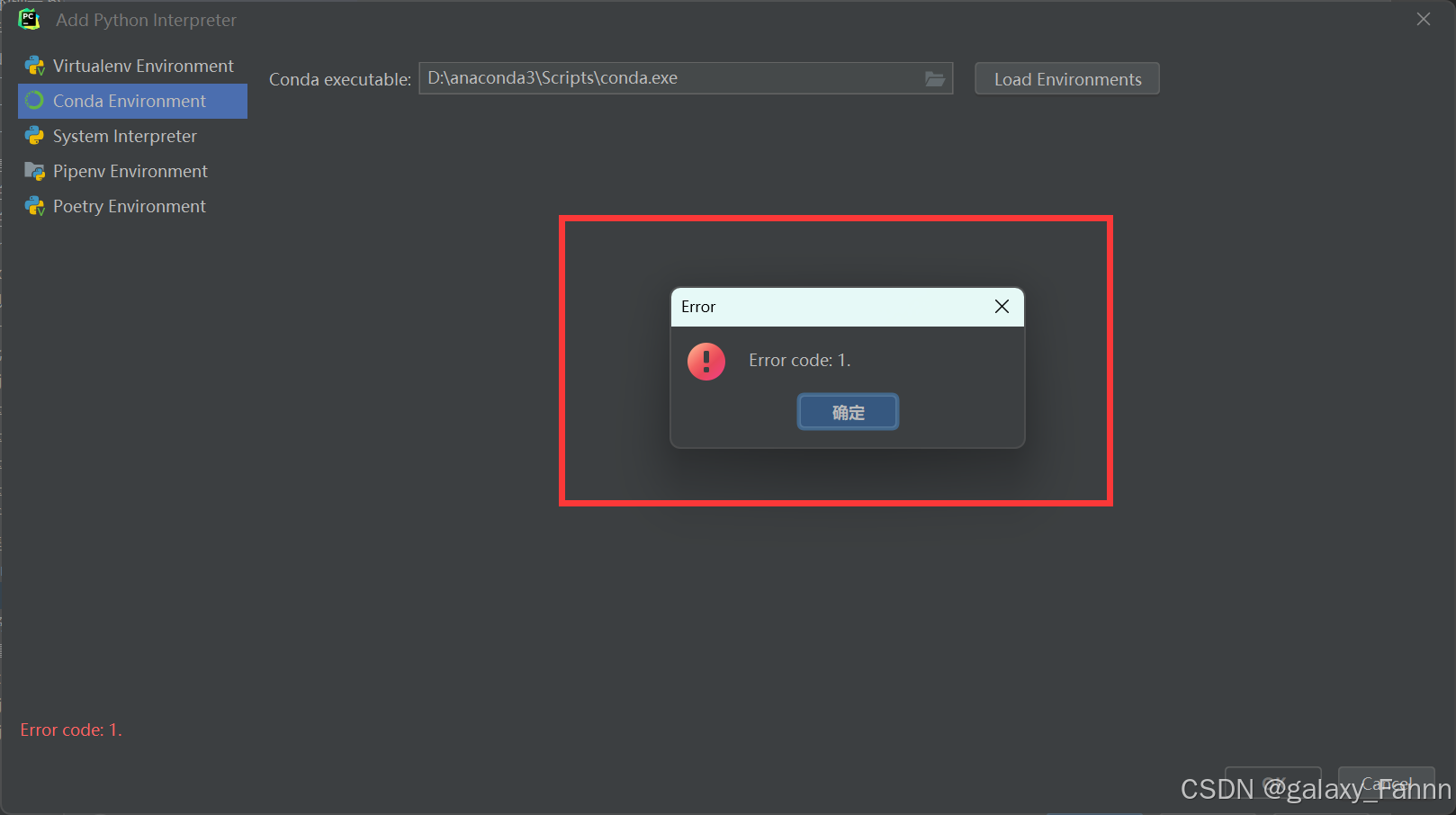Switch to System Interpreter option
The height and width of the screenshot is (815, 1456).
[x=124, y=136]
